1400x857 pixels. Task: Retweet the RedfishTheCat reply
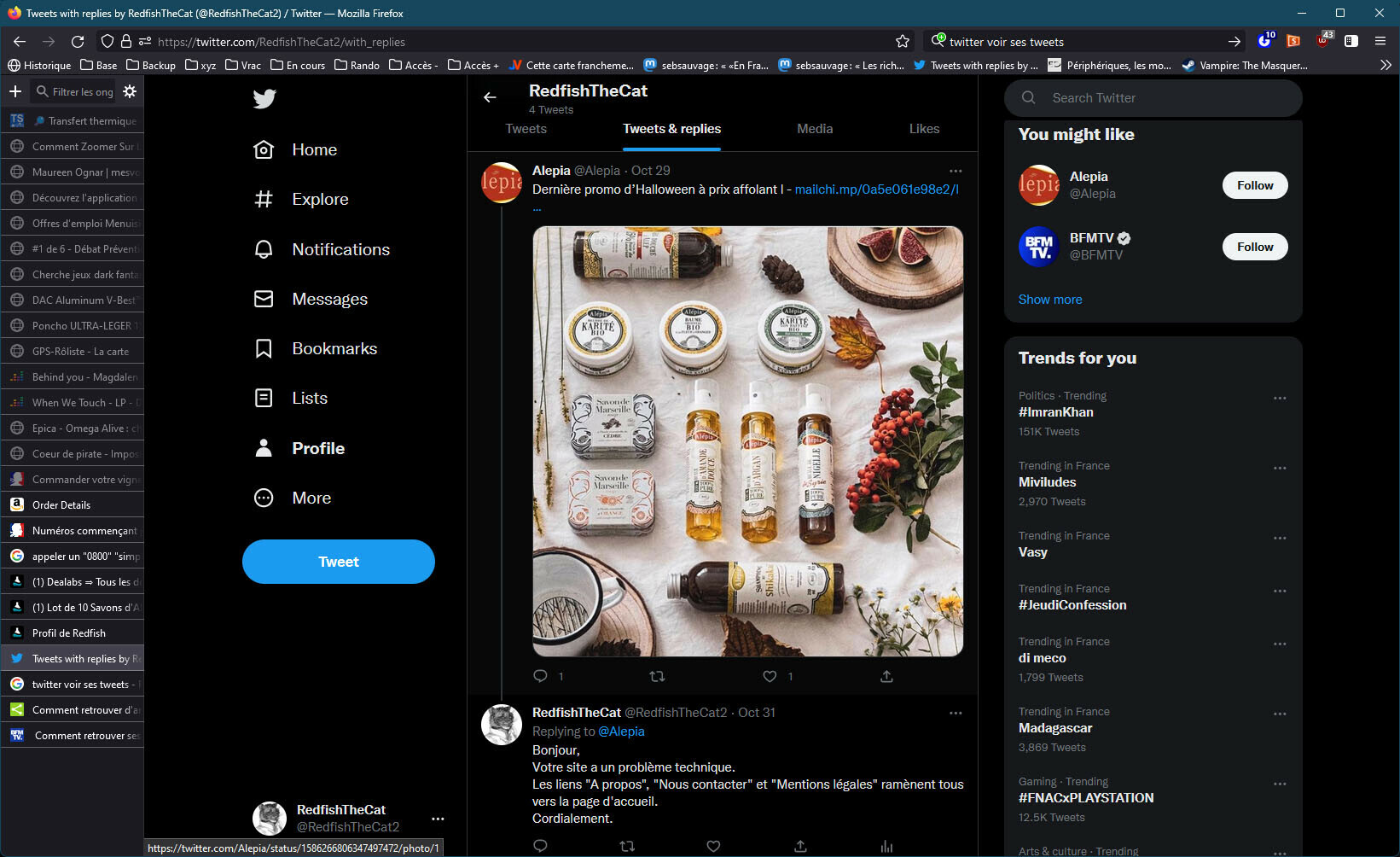tap(627, 846)
